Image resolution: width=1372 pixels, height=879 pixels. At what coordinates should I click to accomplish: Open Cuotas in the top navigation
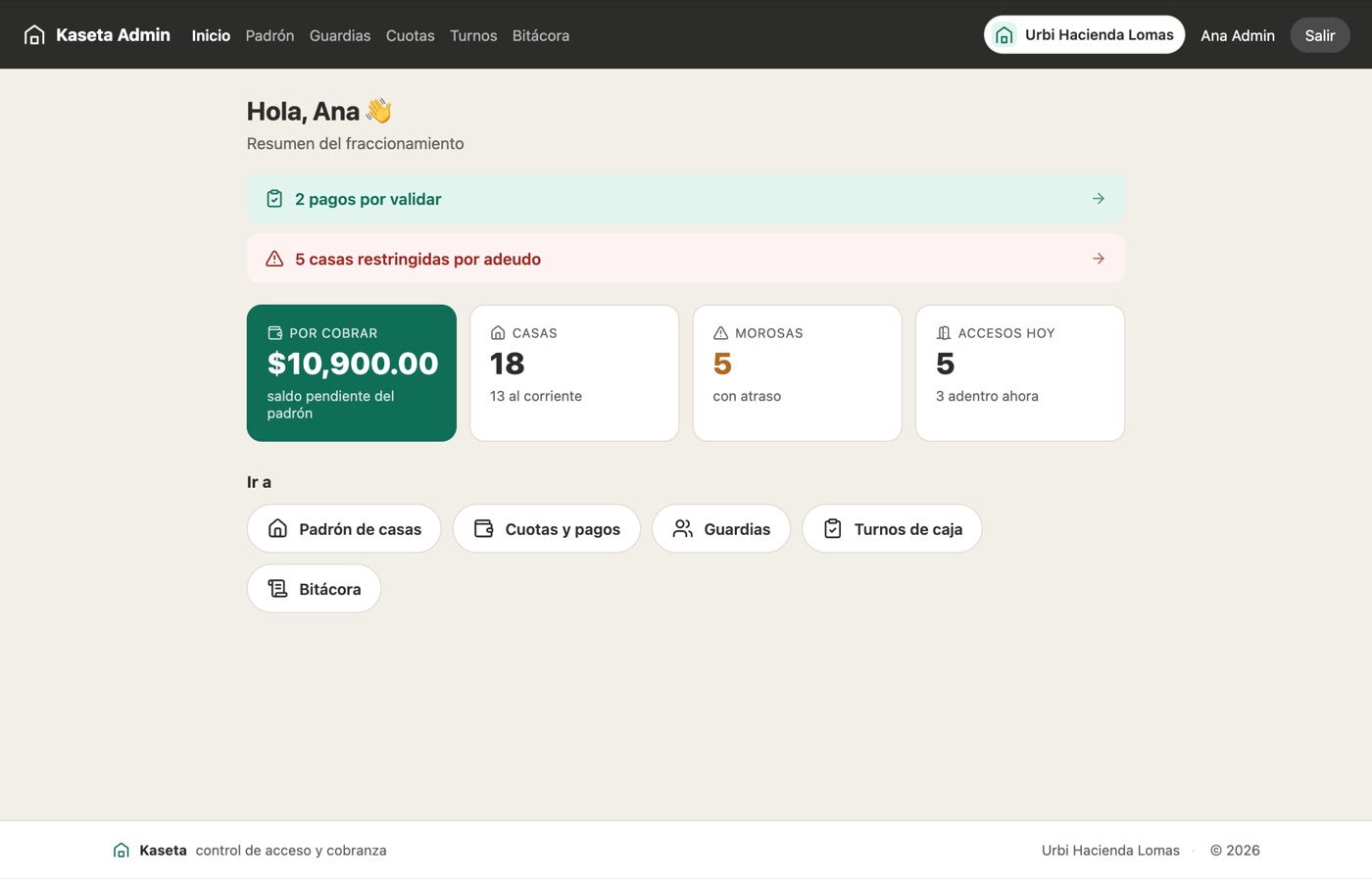[410, 35]
